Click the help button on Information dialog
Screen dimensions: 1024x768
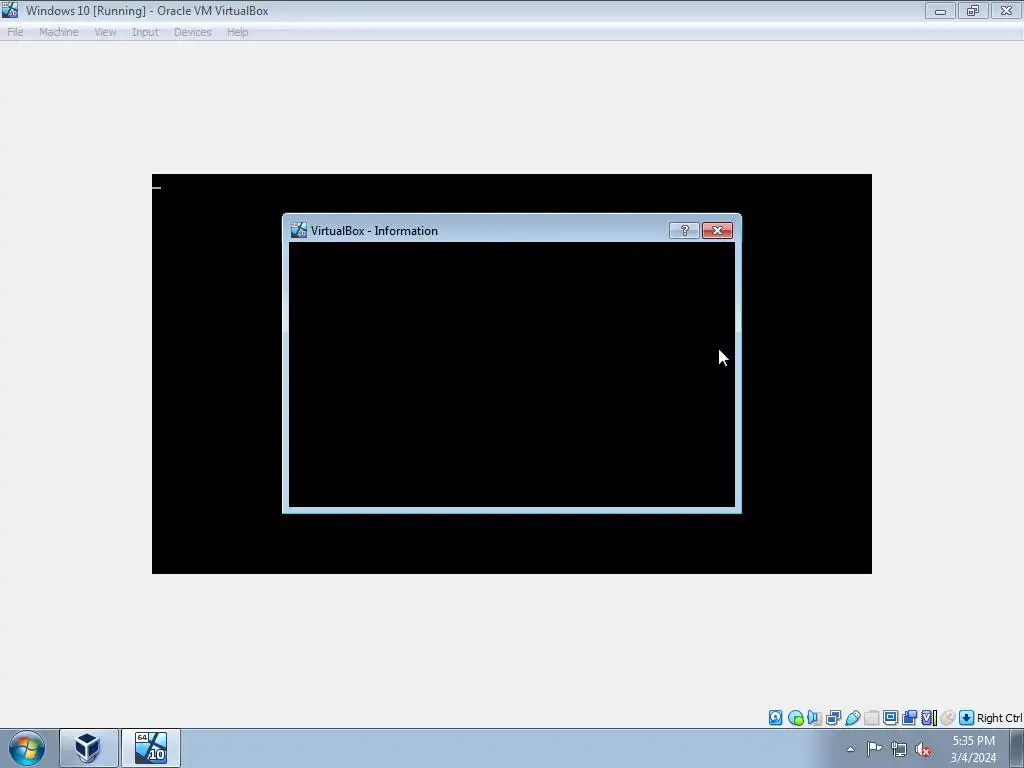[684, 231]
